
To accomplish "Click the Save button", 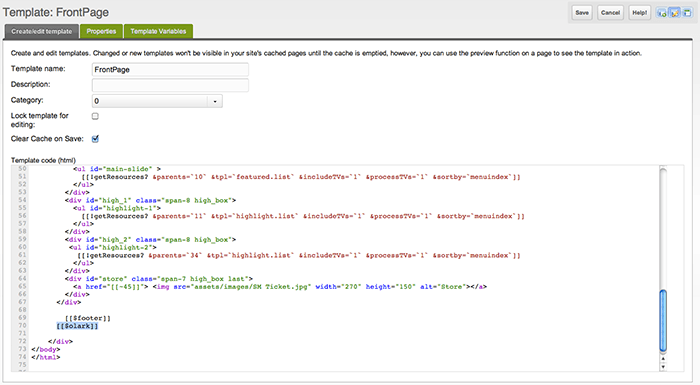I will click(582, 13).
